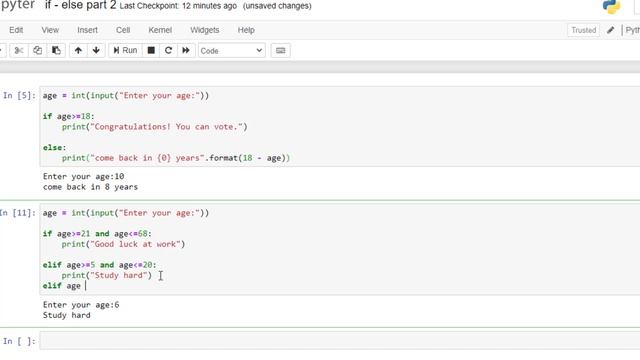
Task: Click 'Study hard' output text
Action: (x=67, y=315)
